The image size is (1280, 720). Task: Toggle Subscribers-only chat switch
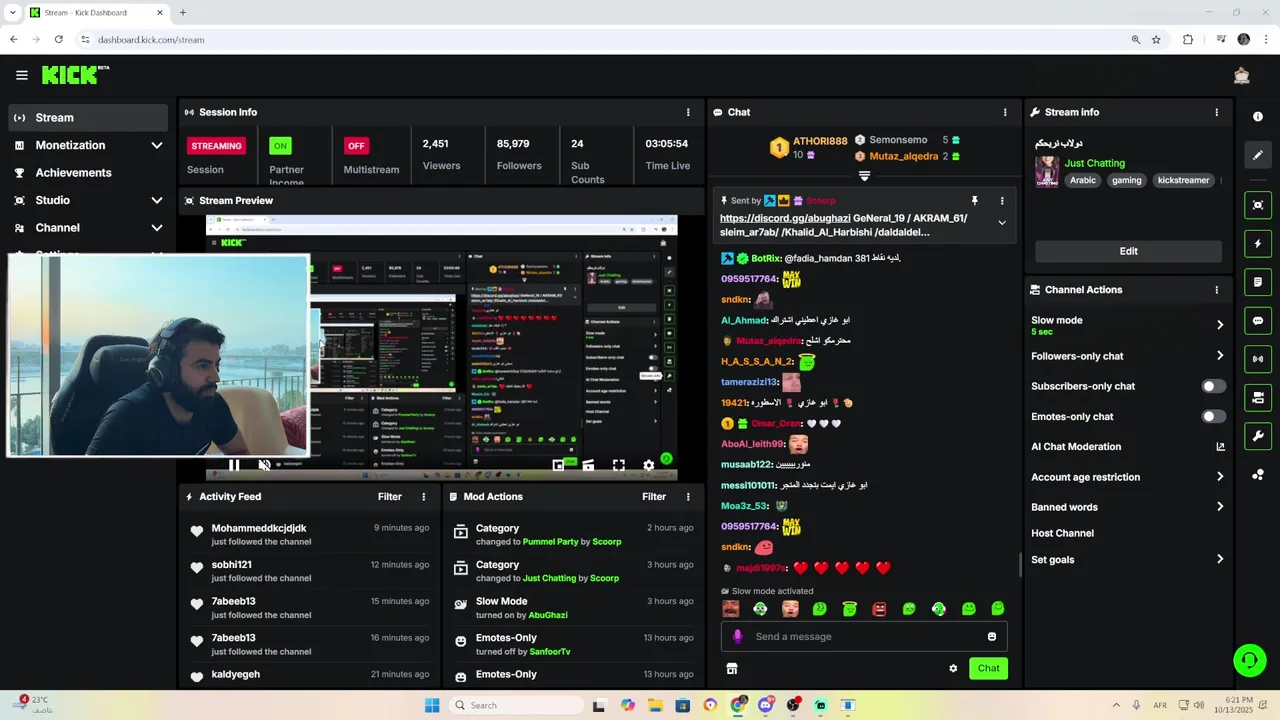pos(1213,386)
